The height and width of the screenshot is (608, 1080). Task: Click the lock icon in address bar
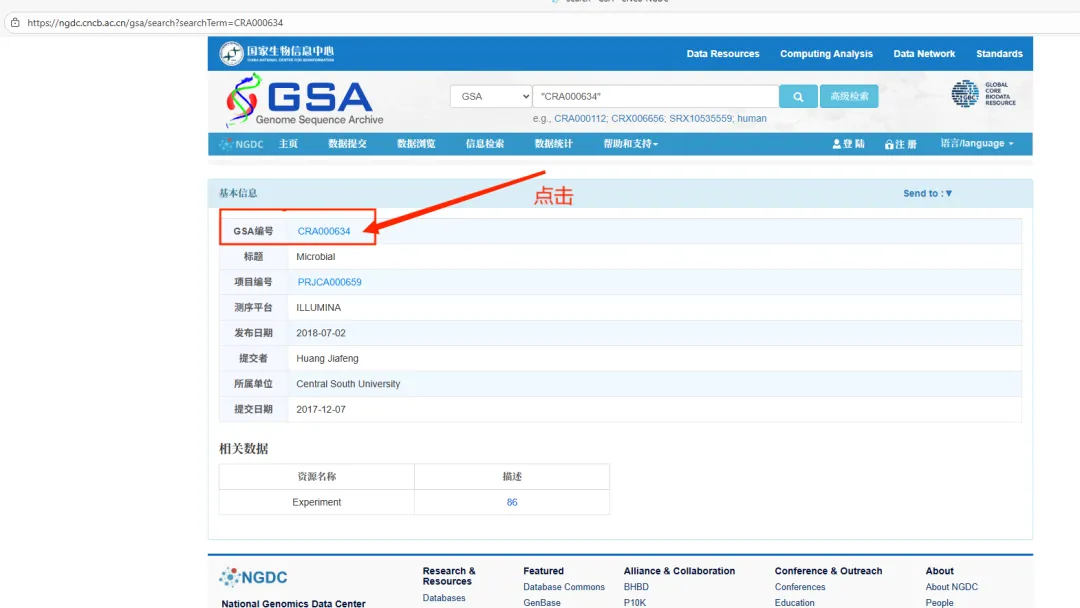[15, 23]
